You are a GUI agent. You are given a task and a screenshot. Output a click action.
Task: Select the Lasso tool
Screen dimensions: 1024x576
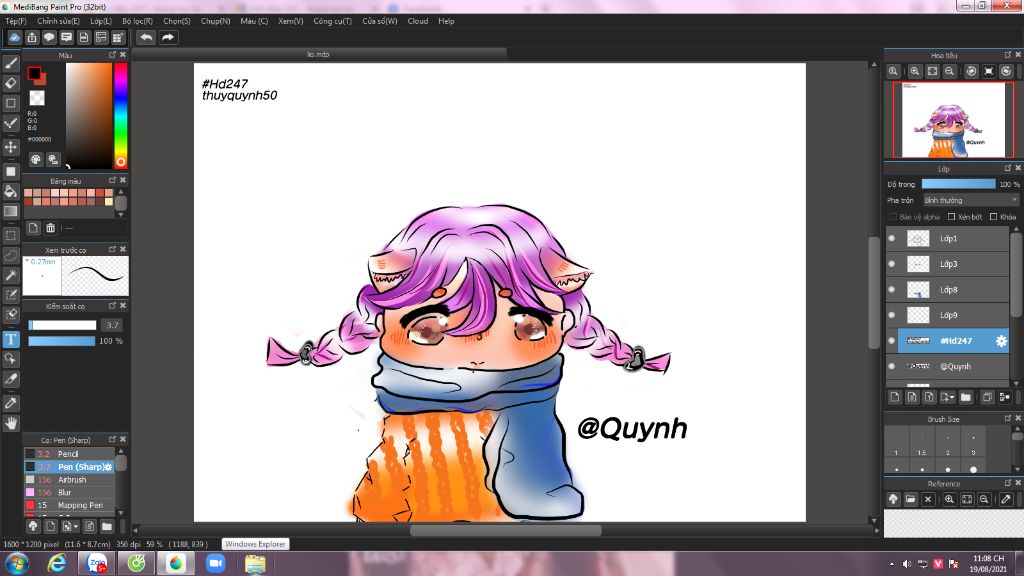click(10, 255)
